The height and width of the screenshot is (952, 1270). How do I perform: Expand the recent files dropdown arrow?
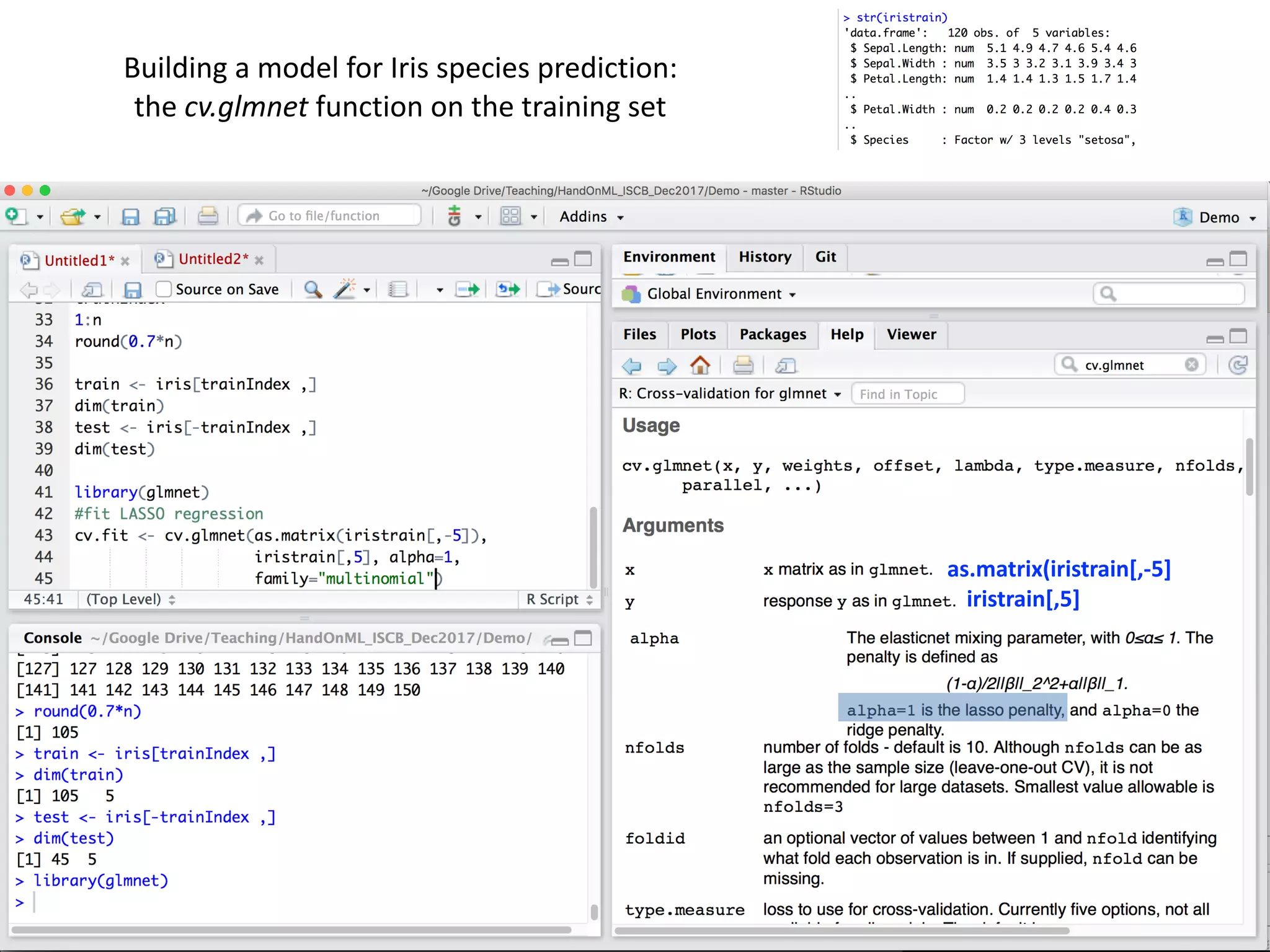97,217
